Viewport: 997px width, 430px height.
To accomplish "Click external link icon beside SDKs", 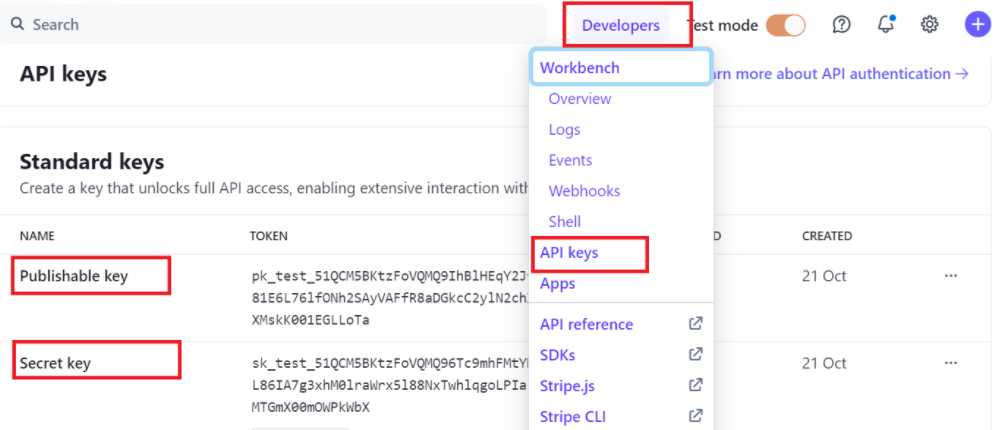I will click(x=696, y=354).
